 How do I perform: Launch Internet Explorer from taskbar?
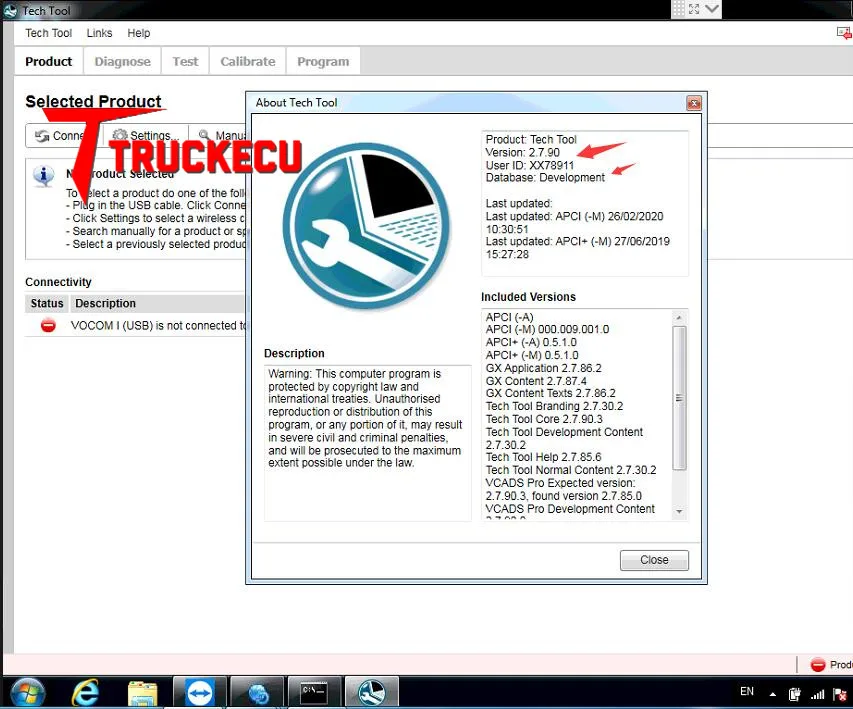(x=85, y=693)
